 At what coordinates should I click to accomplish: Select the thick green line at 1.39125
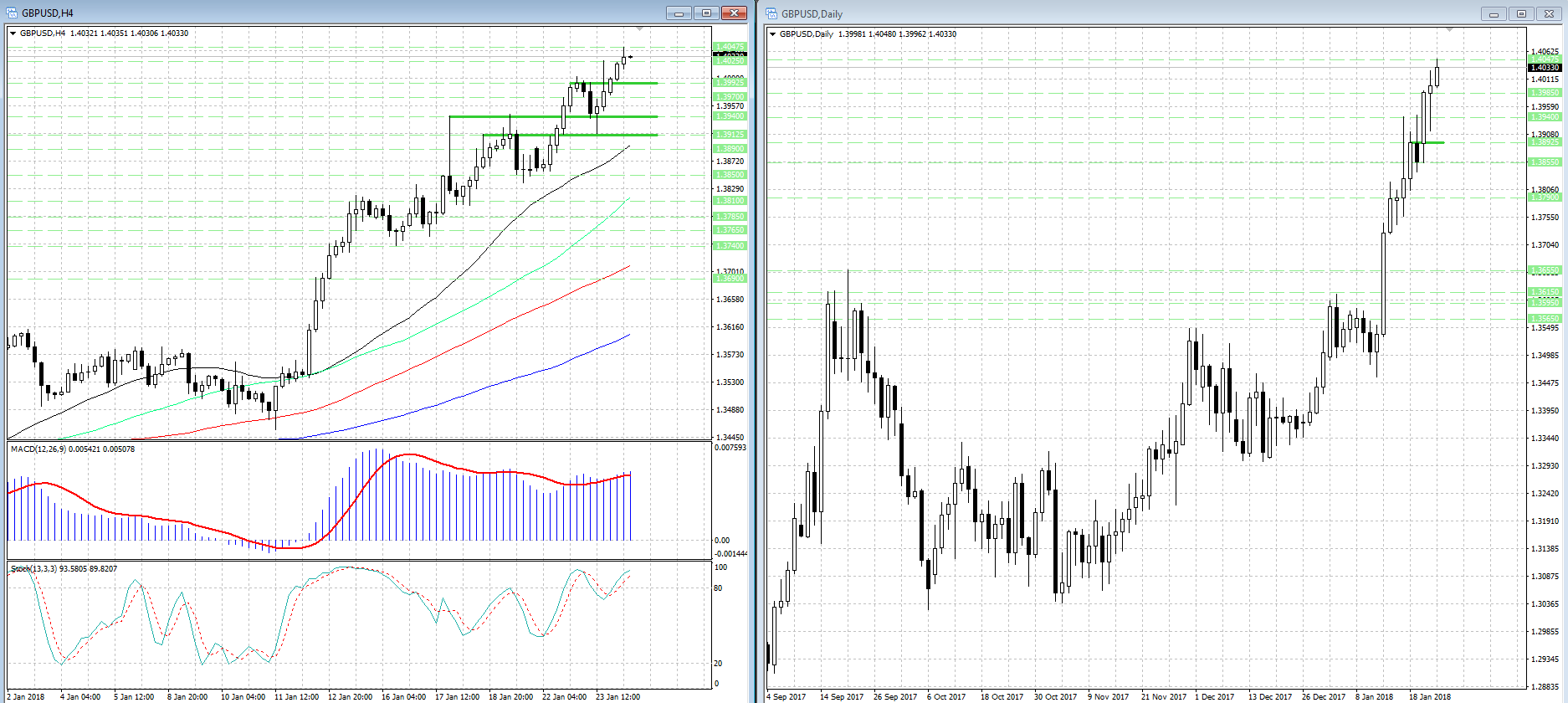coord(570,135)
